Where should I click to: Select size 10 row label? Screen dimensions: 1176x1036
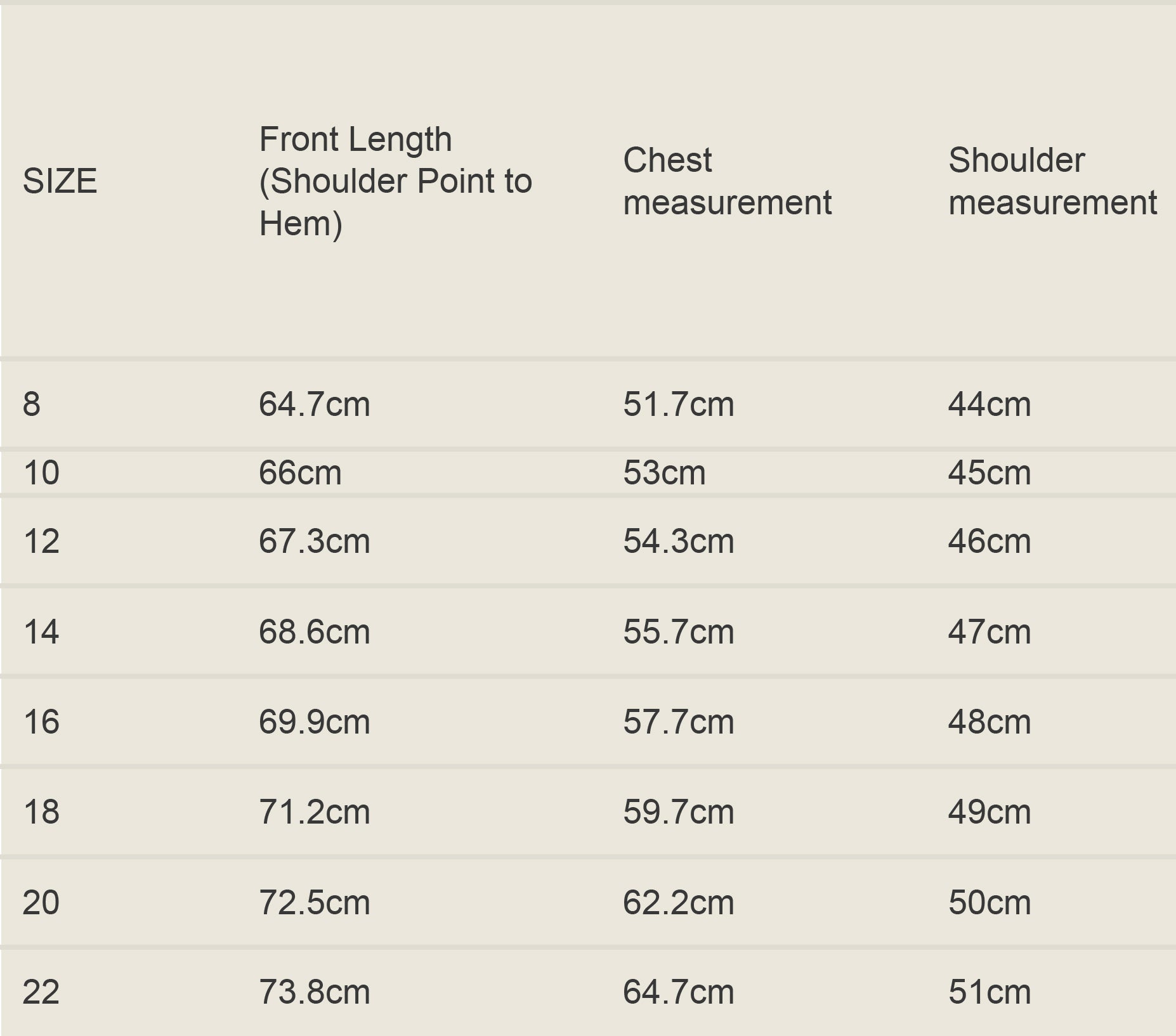[41, 473]
